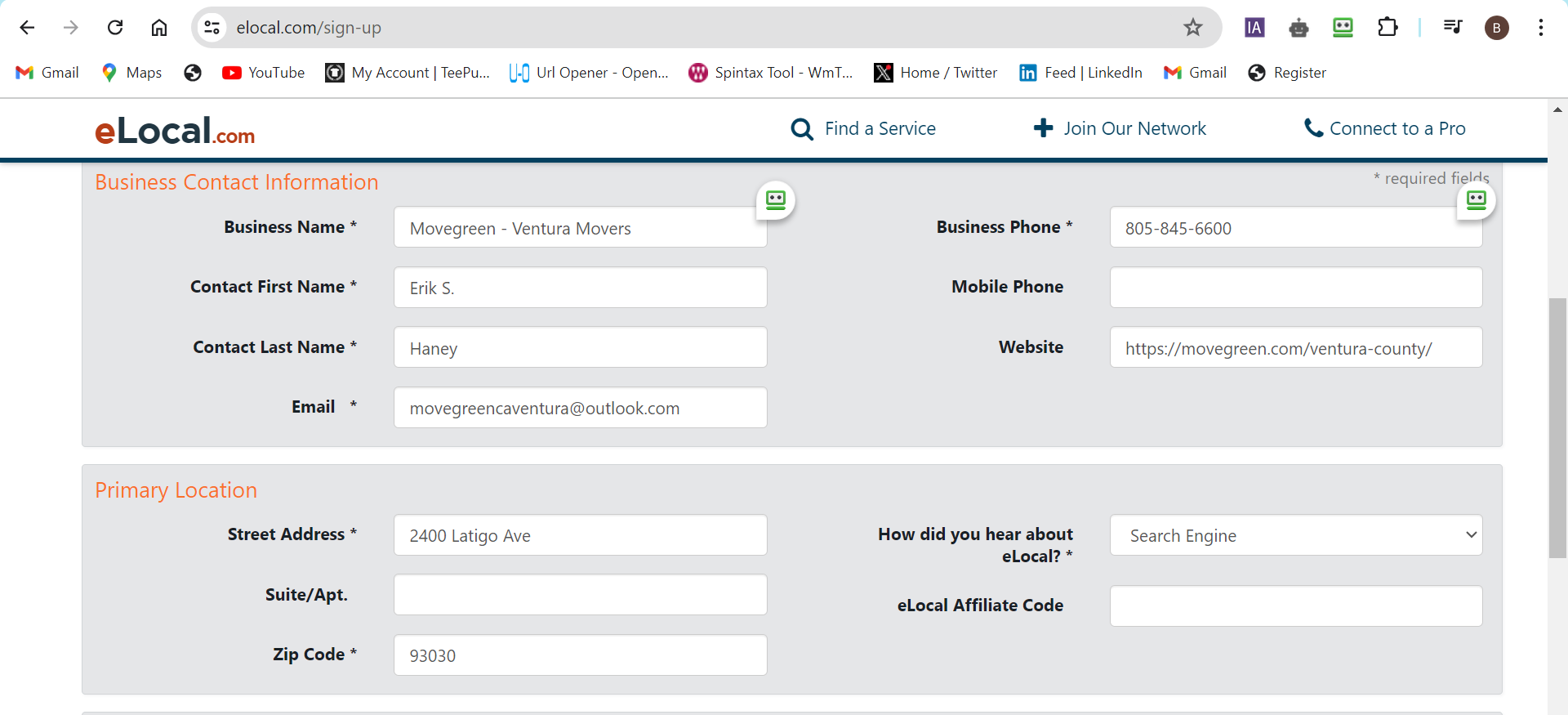Open the Url Opener bookmark
Viewport: 1568px width, 715px height.
click(x=589, y=73)
